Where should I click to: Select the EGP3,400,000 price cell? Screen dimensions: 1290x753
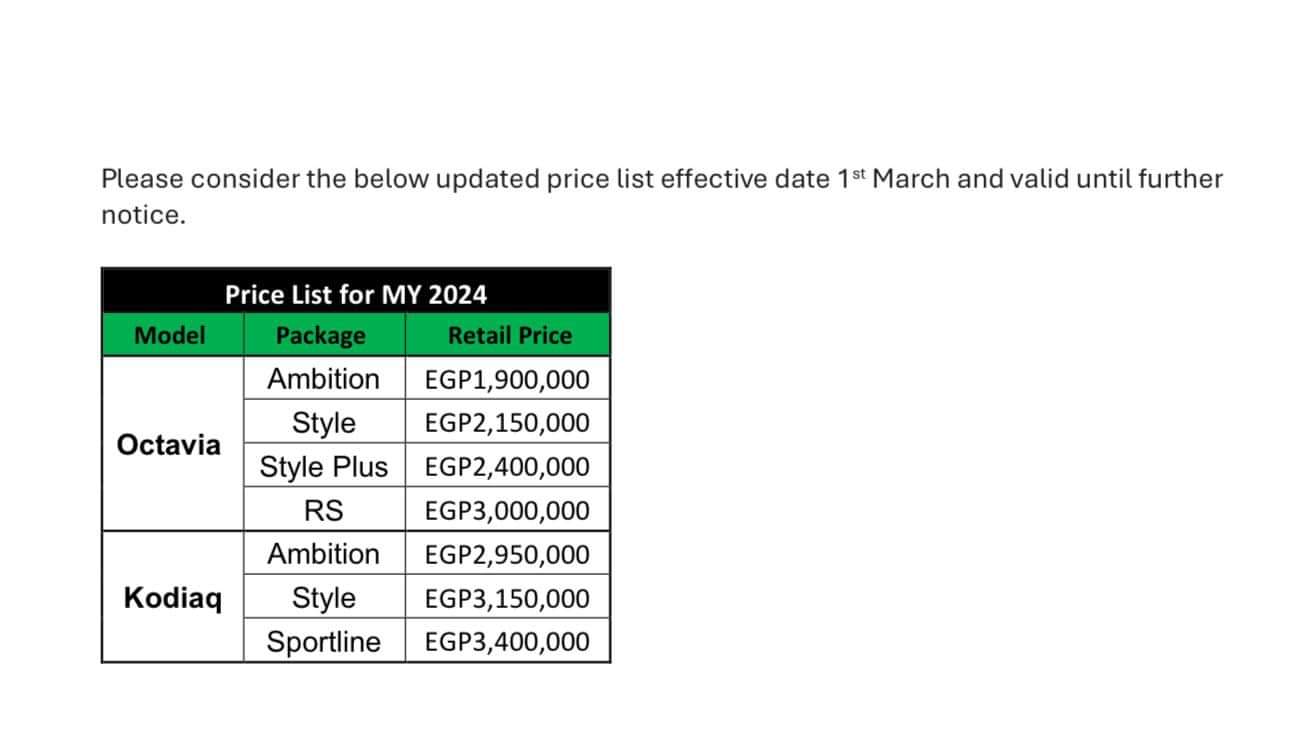(x=507, y=642)
